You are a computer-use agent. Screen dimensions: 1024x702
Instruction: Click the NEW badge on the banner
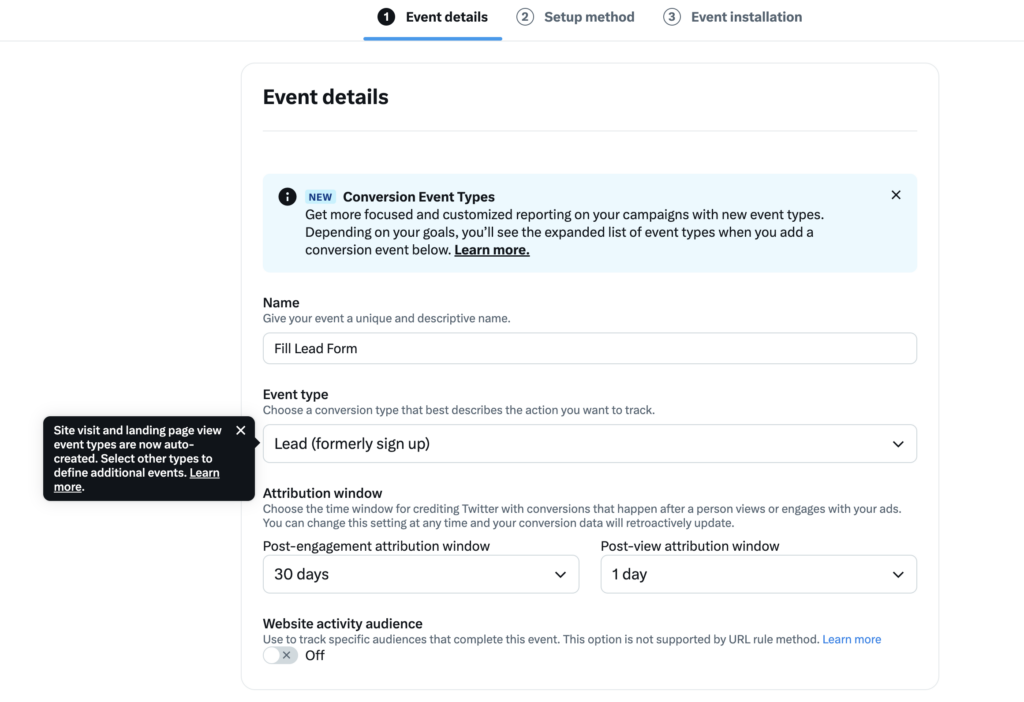click(319, 196)
